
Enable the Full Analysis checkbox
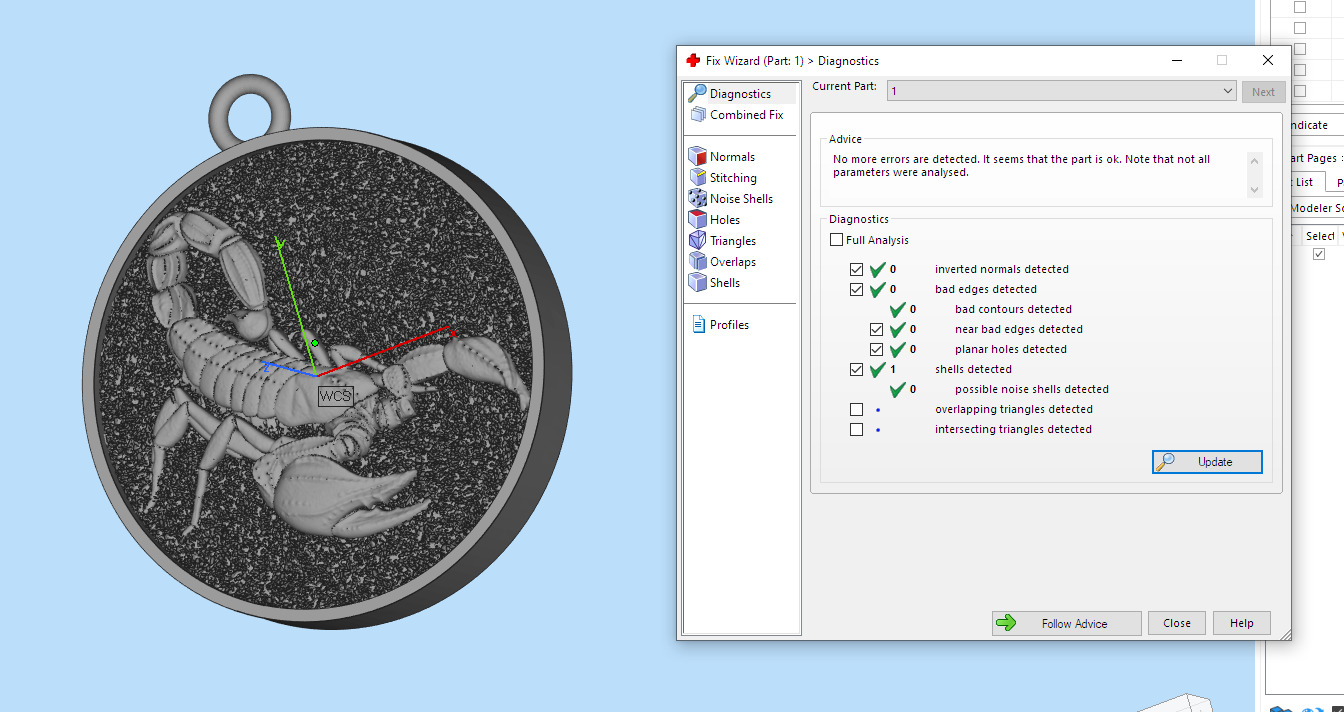(837, 240)
